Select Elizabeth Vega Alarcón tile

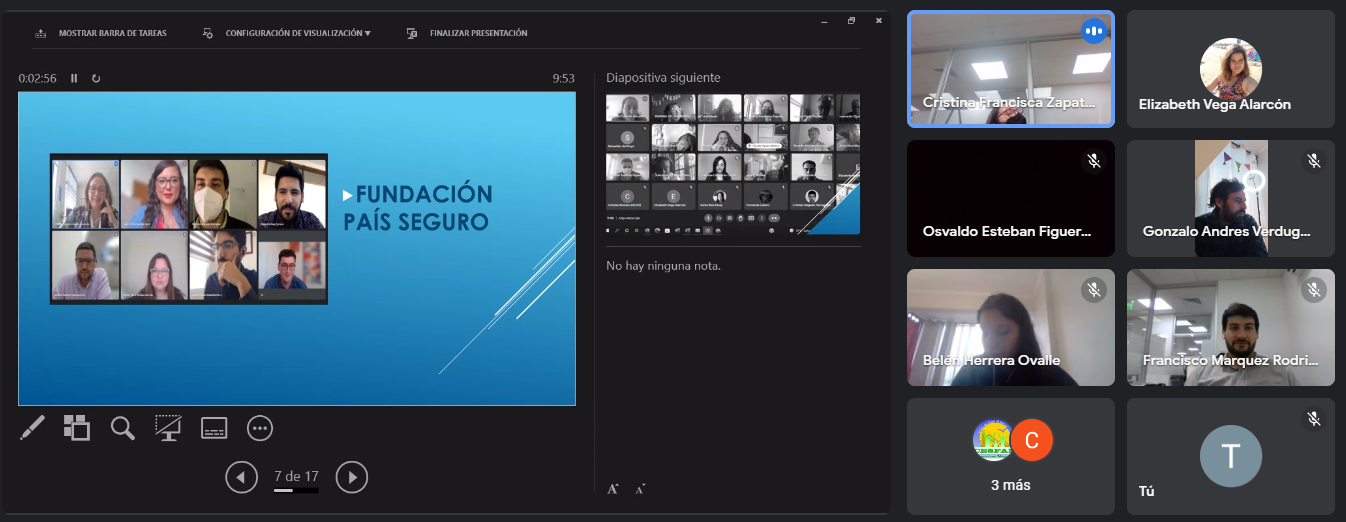click(x=1231, y=69)
